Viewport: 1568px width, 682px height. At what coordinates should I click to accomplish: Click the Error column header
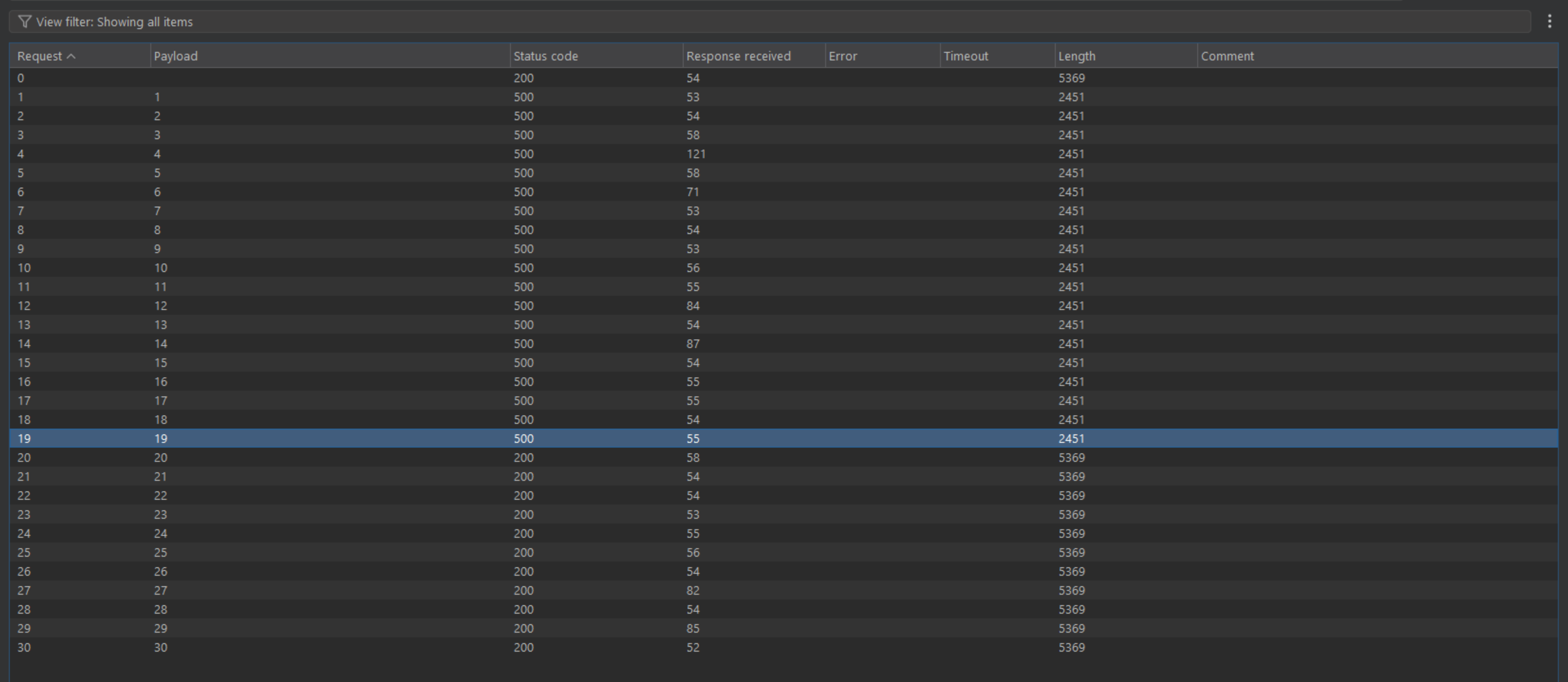coord(843,56)
